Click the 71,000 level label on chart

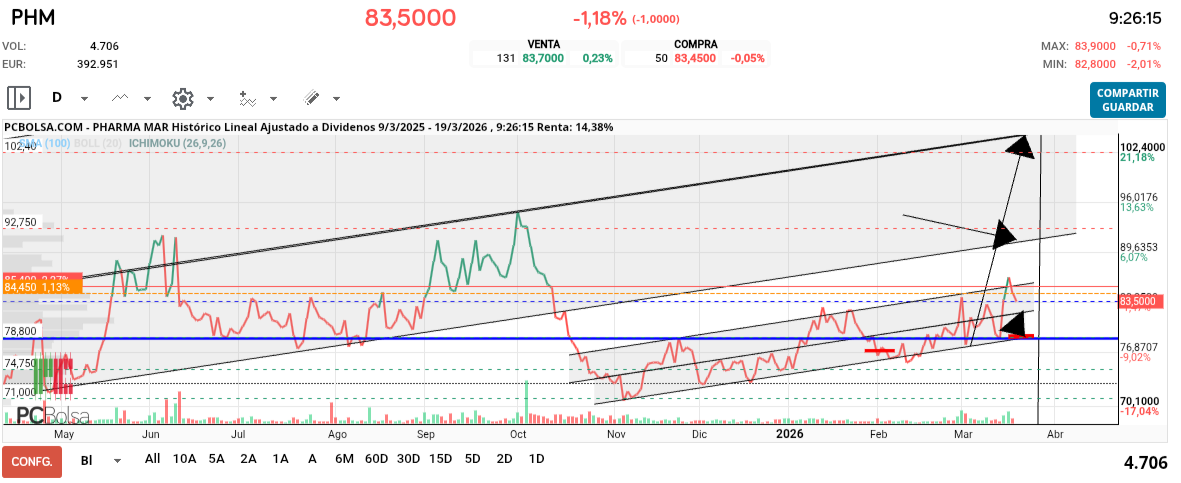click(20, 392)
